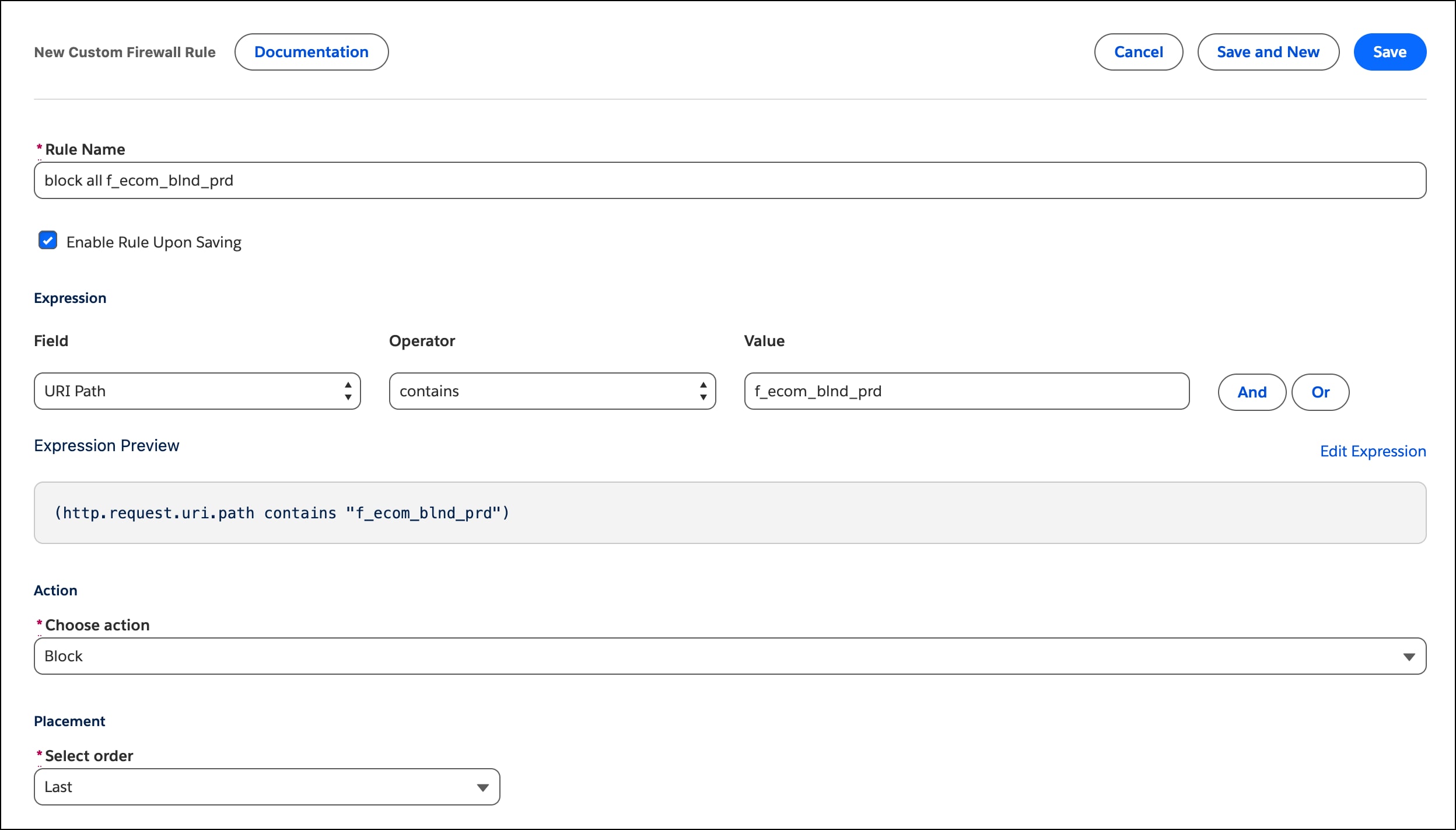Open the URI Path field dropdown

197,391
